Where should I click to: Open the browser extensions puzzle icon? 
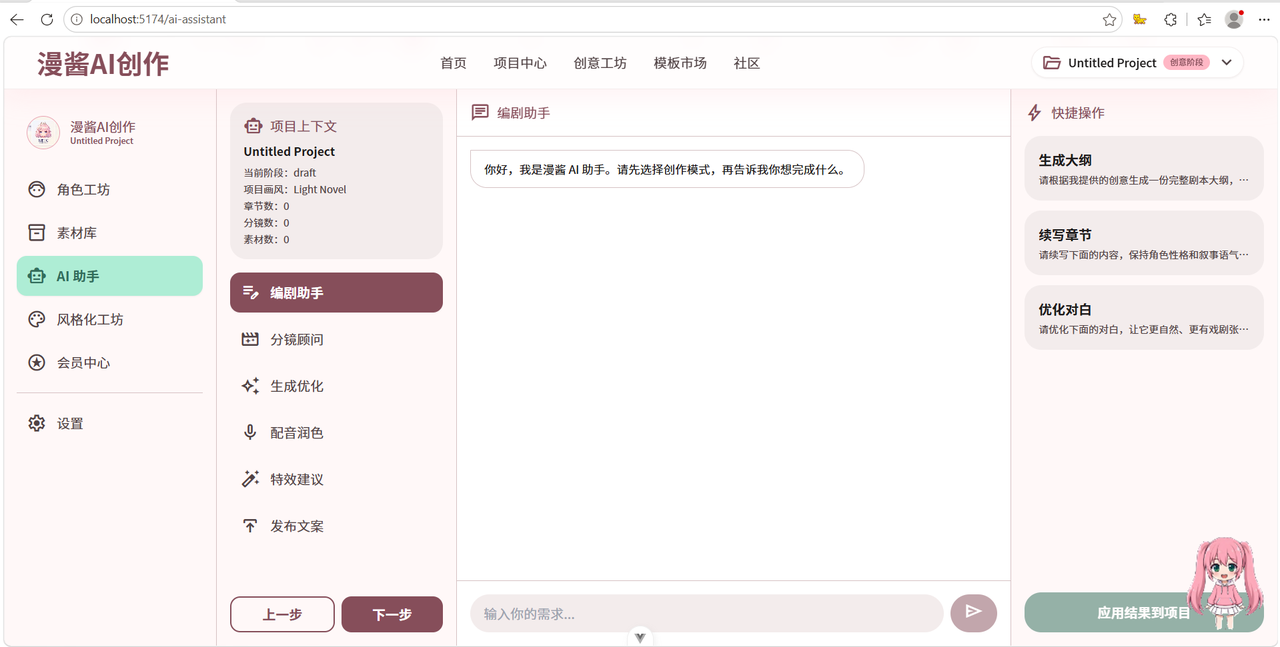1170,19
